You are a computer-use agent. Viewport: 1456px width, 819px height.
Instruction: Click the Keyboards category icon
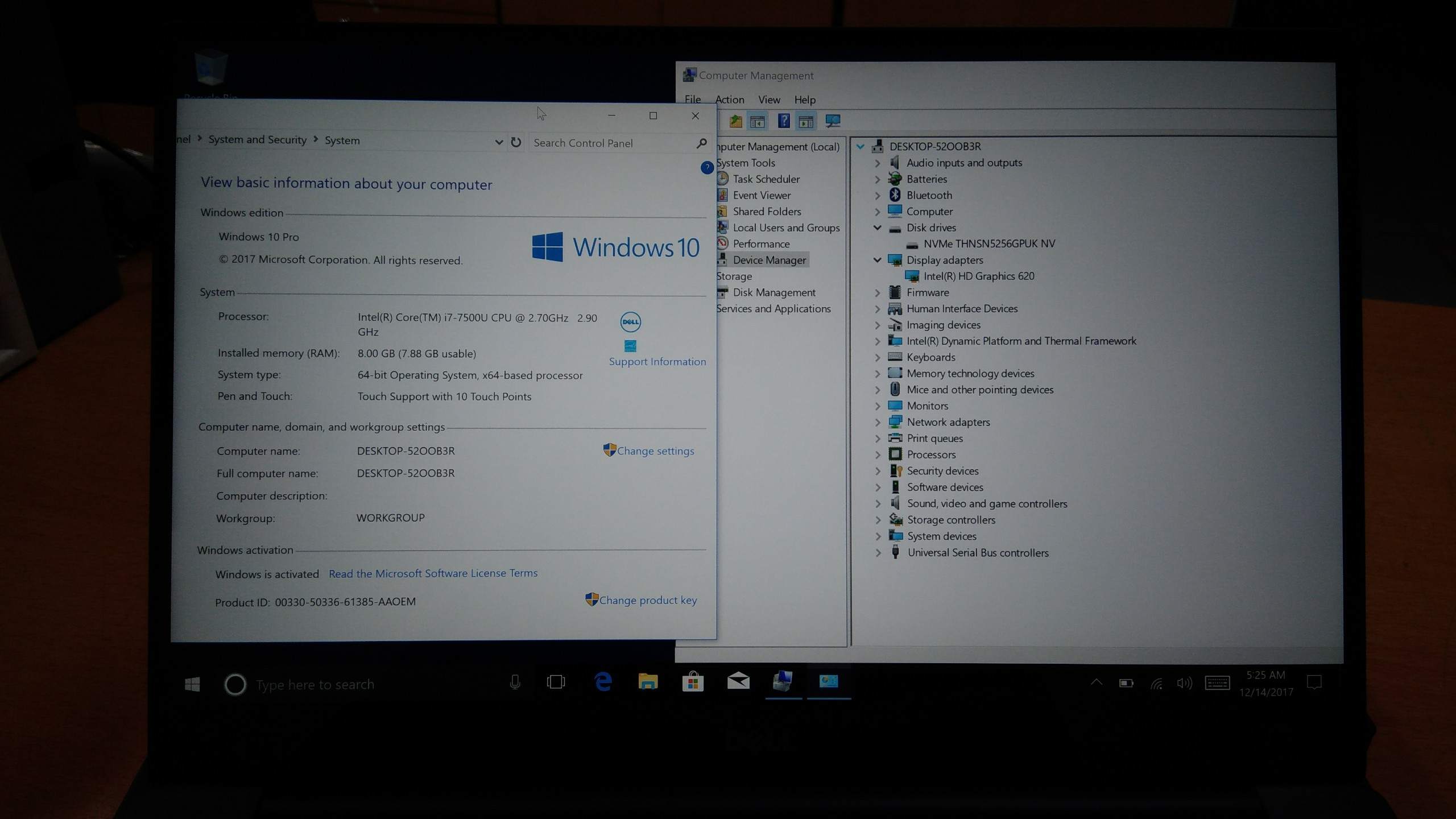coord(895,357)
